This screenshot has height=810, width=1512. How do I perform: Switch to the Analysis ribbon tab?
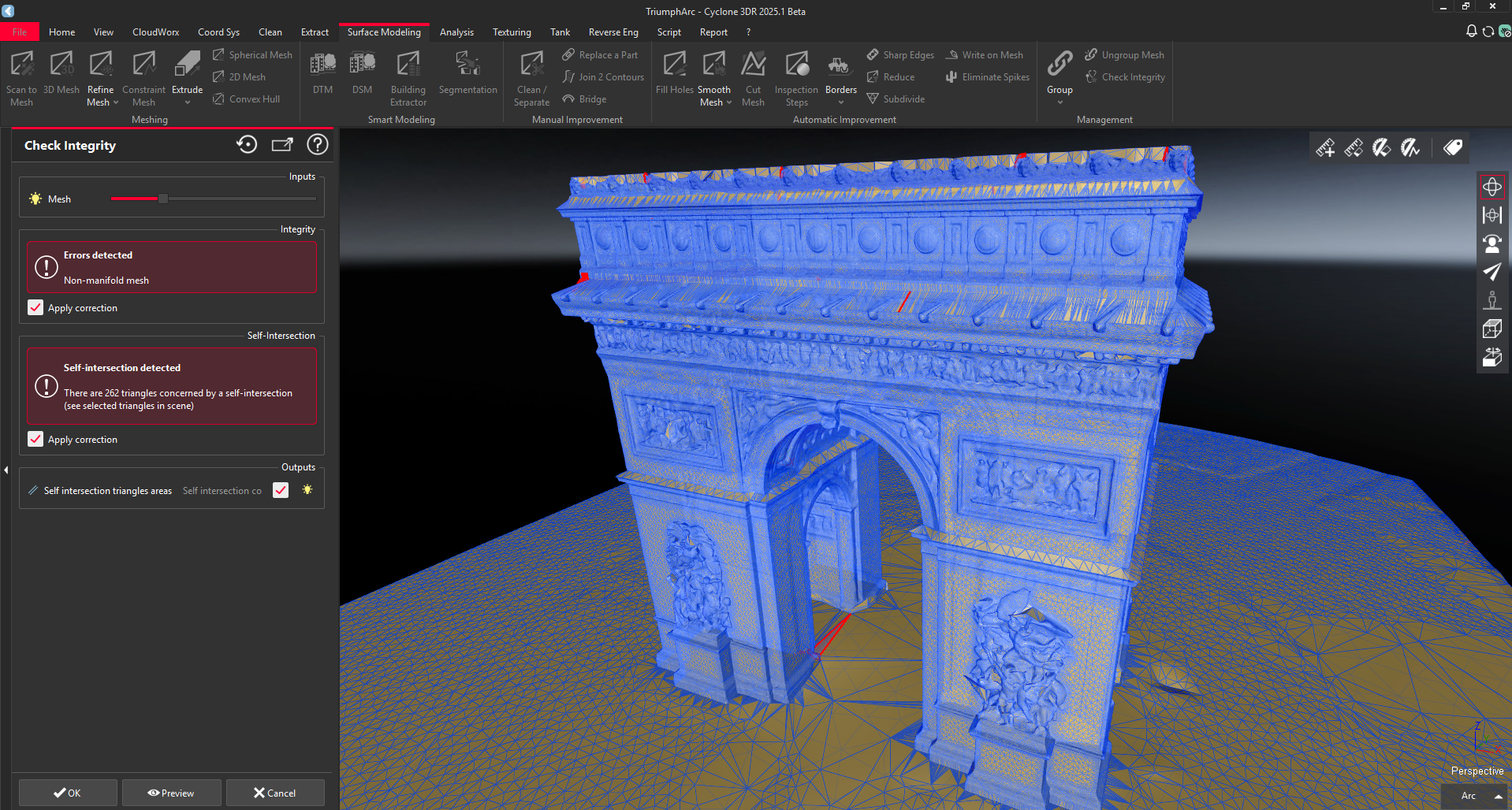coord(456,32)
